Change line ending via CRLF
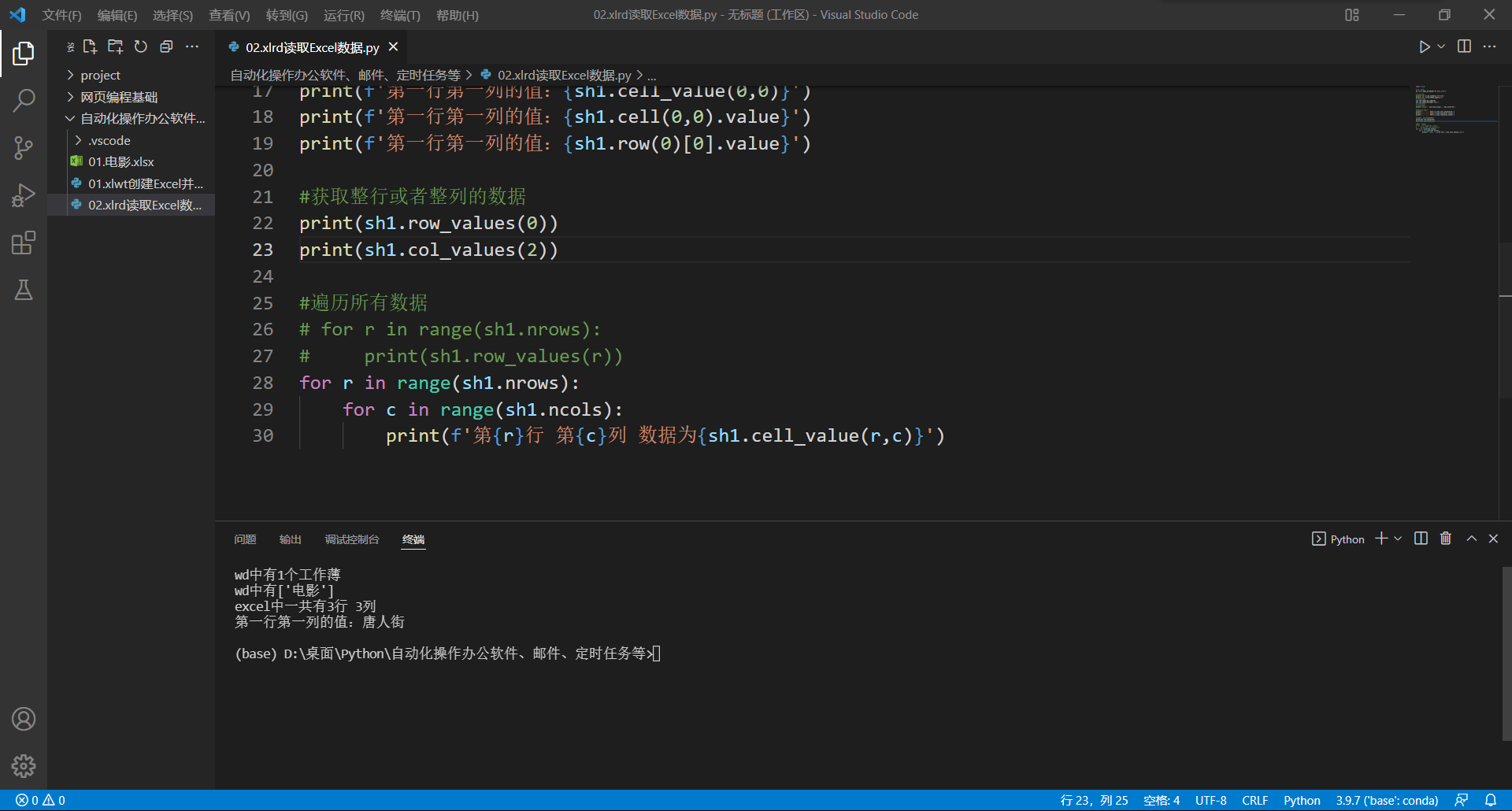Viewport: 1512px width, 811px height. coord(1254,800)
